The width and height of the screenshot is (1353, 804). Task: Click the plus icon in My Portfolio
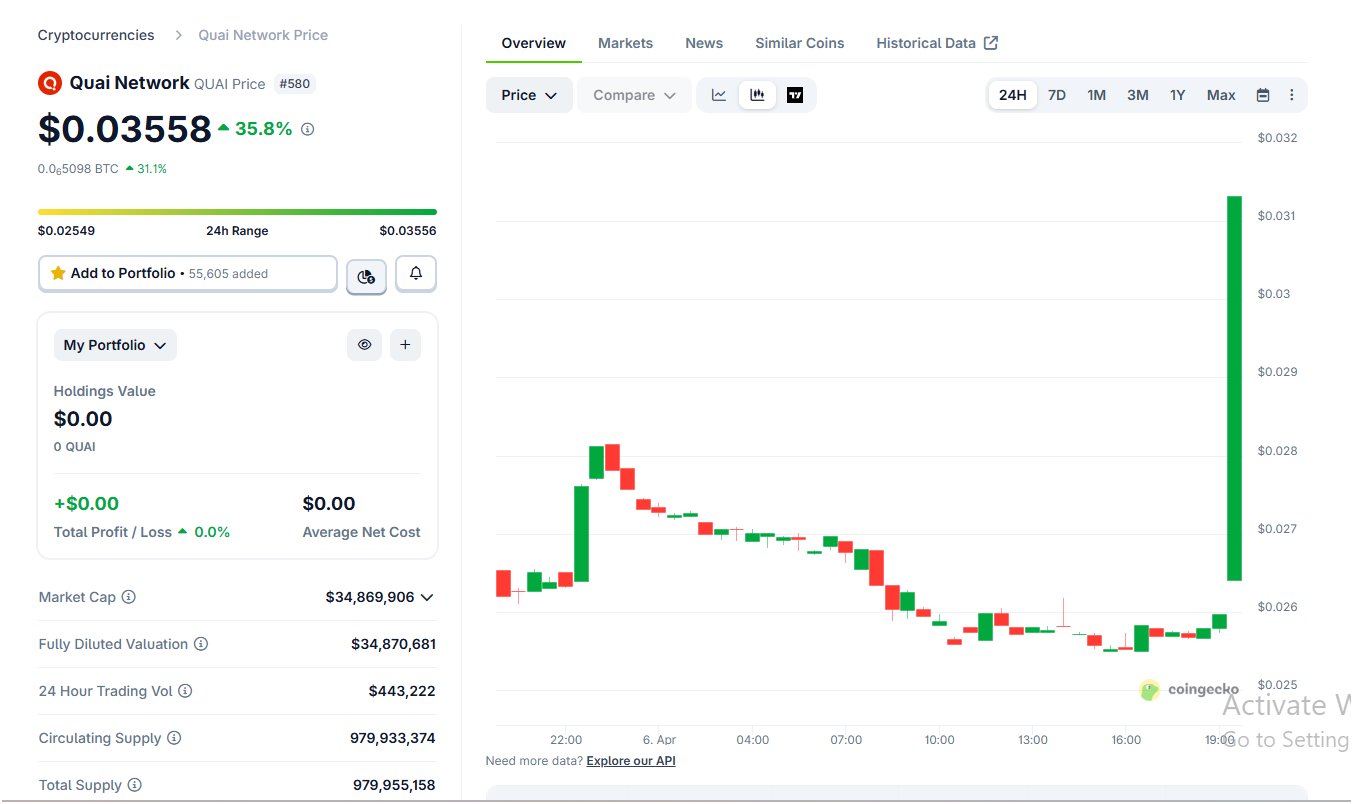(405, 345)
